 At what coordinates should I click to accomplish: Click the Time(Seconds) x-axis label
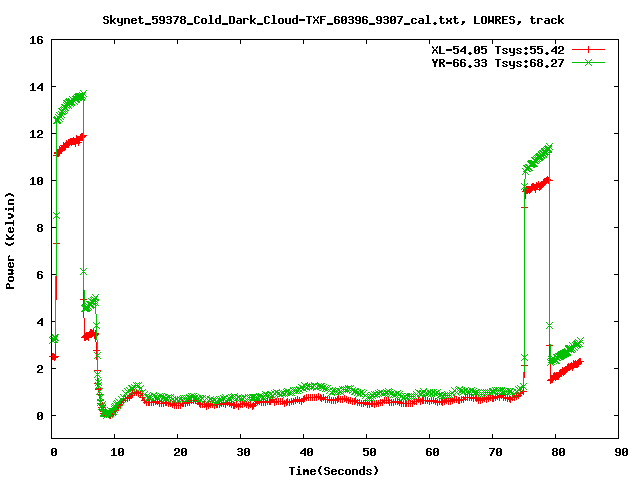[334, 471]
